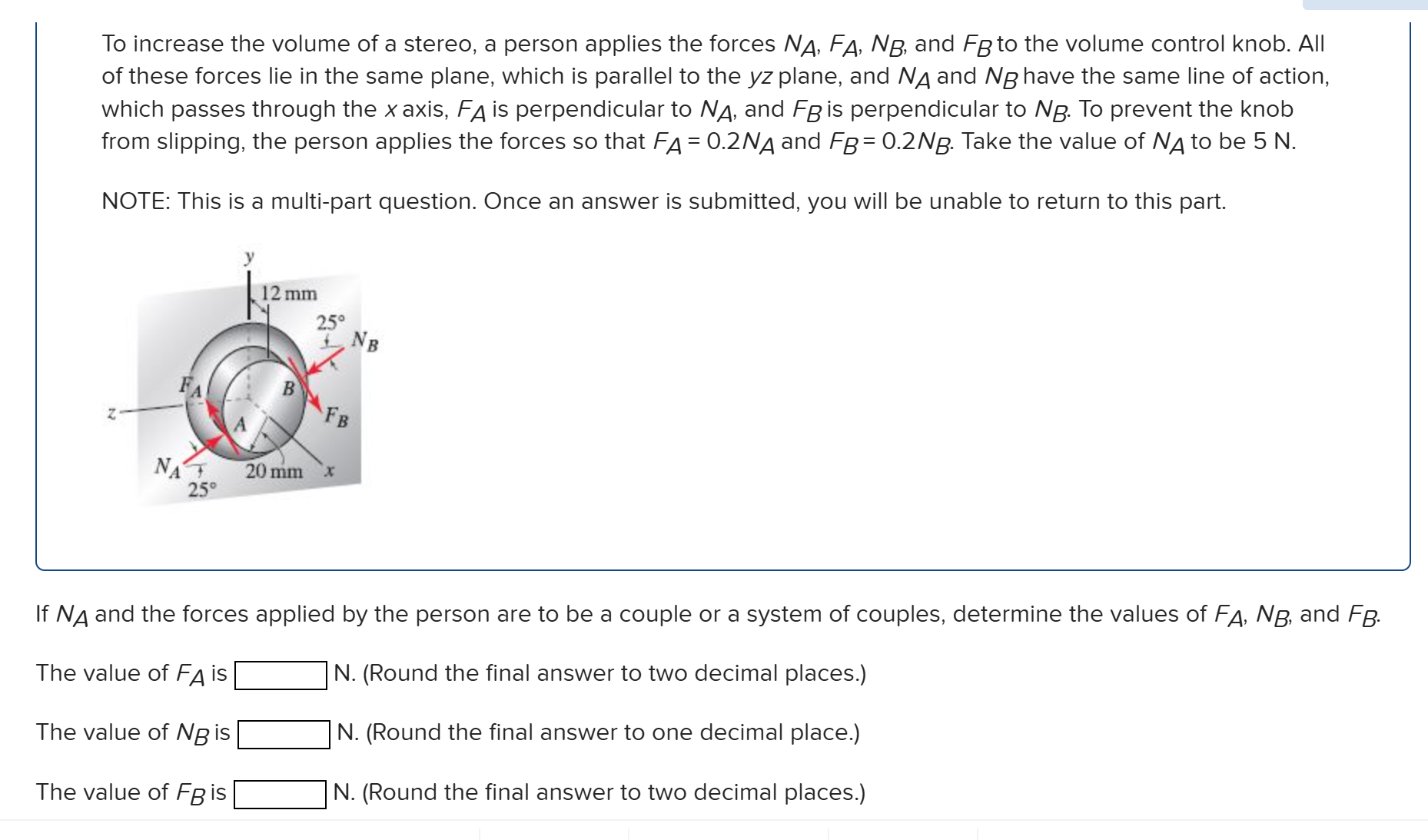The height and width of the screenshot is (840, 1428).
Task: Click the NB value input field
Action: [x=284, y=735]
